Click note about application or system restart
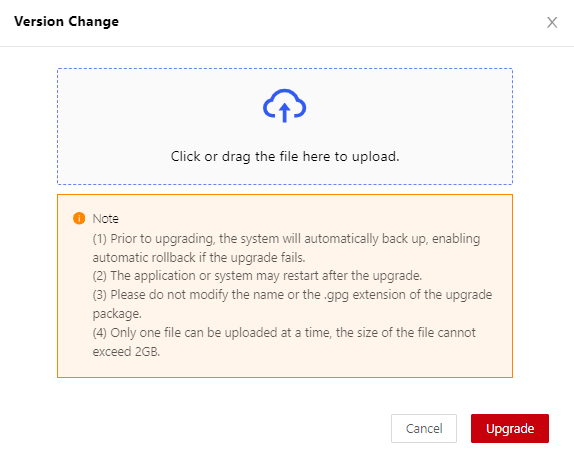Screen dimensions: 574x452 tap(257, 276)
